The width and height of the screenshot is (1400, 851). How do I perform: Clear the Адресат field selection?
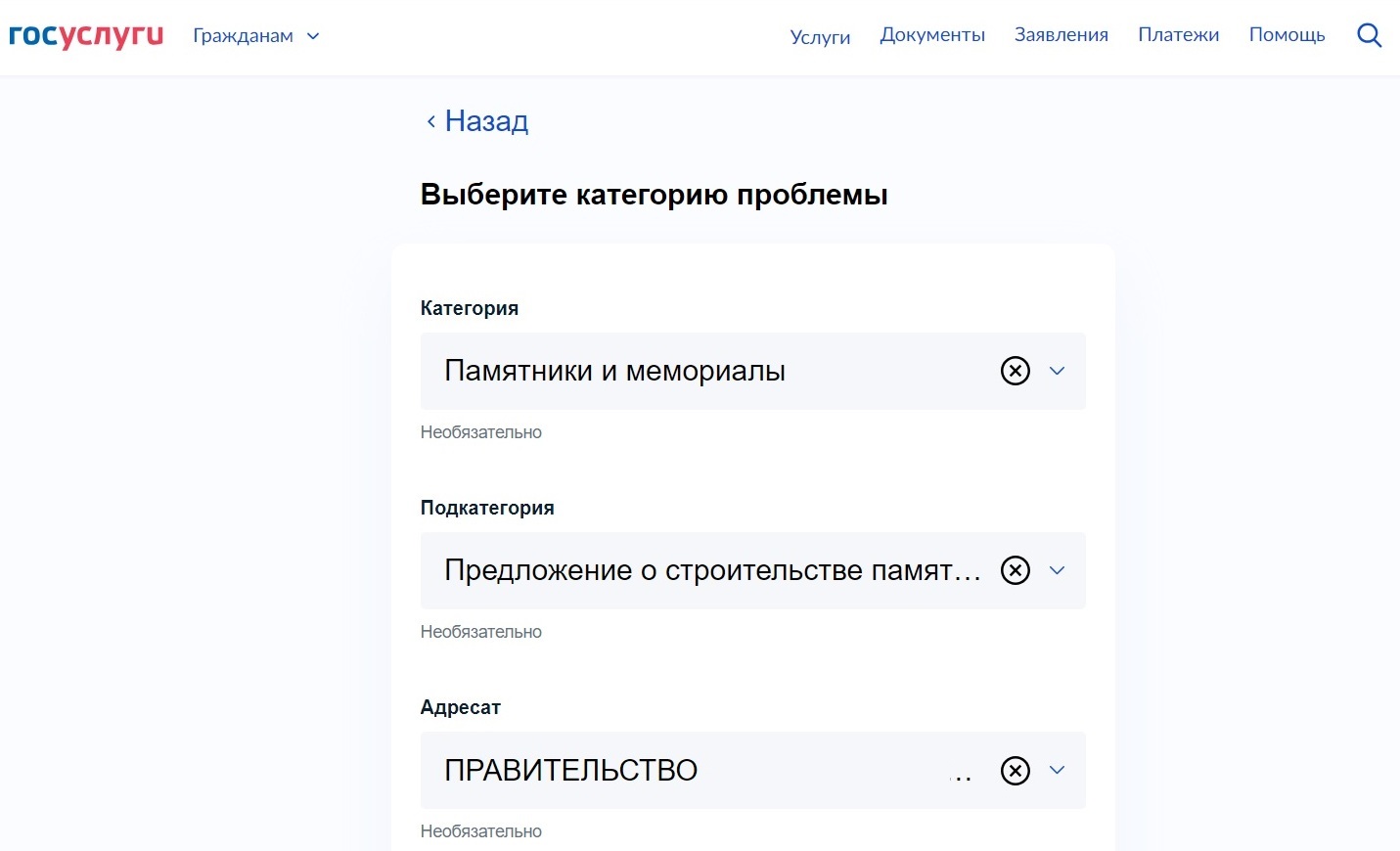[x=1015, y=771]
